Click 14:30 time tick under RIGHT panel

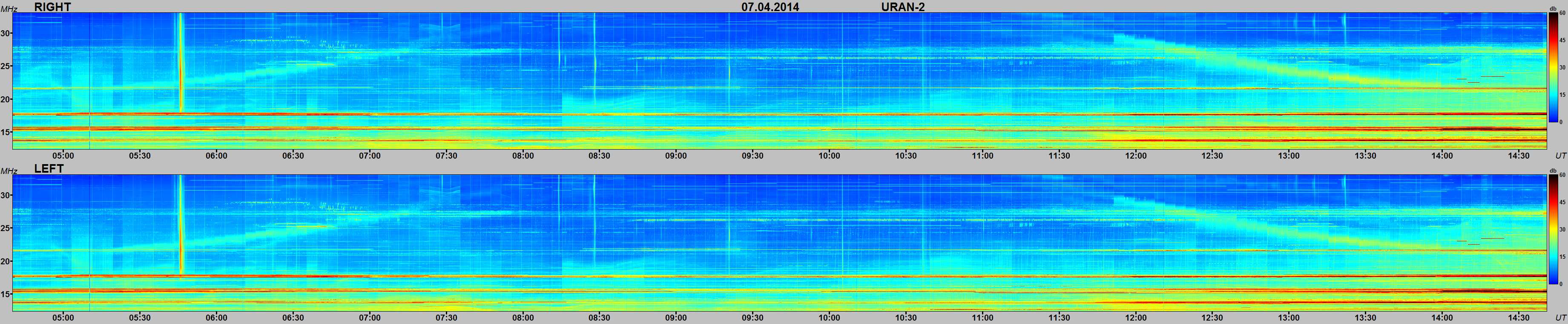(x=1519, y=156)
